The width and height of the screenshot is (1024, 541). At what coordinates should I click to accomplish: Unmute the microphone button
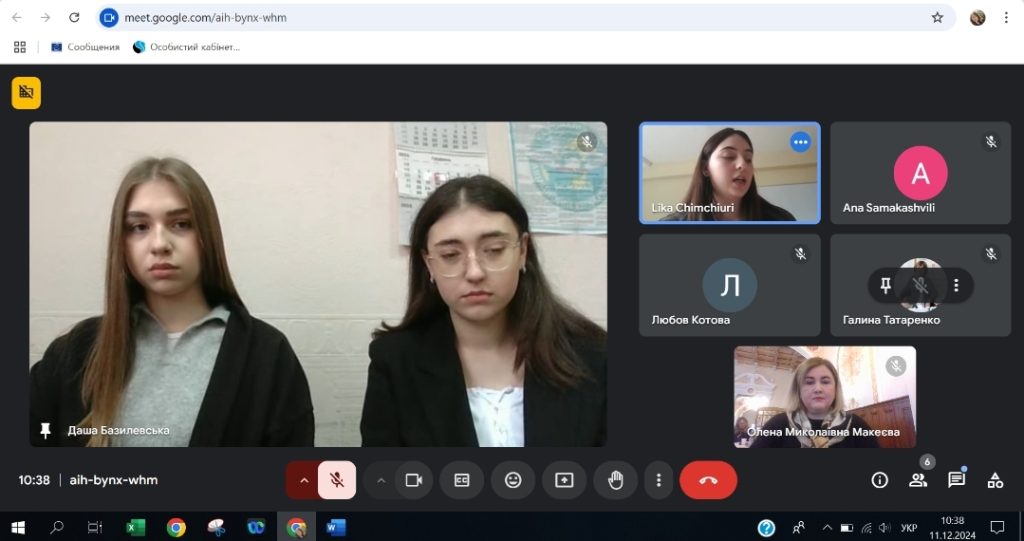click(x=337, y=480)
